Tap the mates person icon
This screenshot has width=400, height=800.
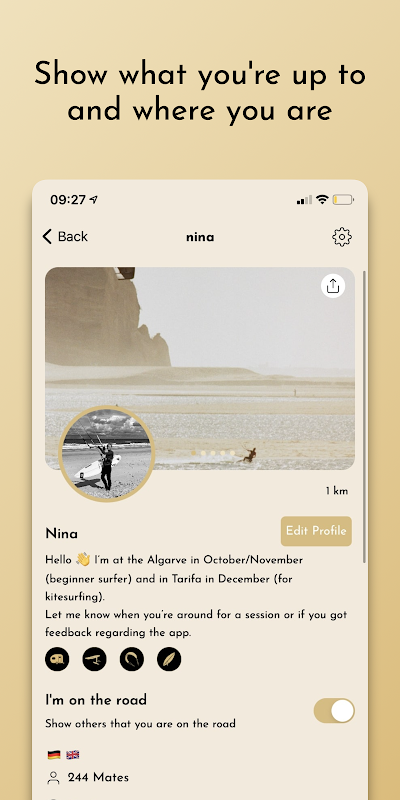pos(53,778)
